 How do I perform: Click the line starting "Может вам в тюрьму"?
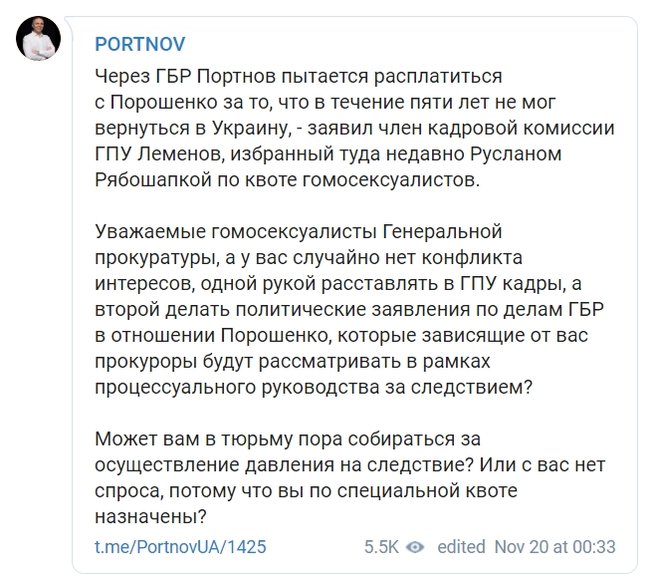point(288,439)
